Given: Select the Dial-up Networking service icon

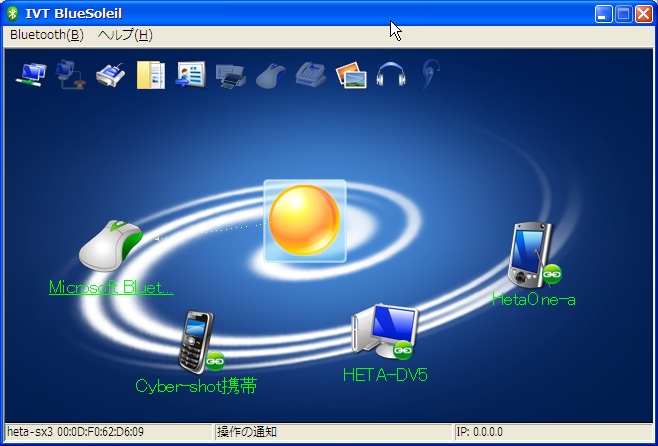Looking at the screenshot, I should pos(70,75).
